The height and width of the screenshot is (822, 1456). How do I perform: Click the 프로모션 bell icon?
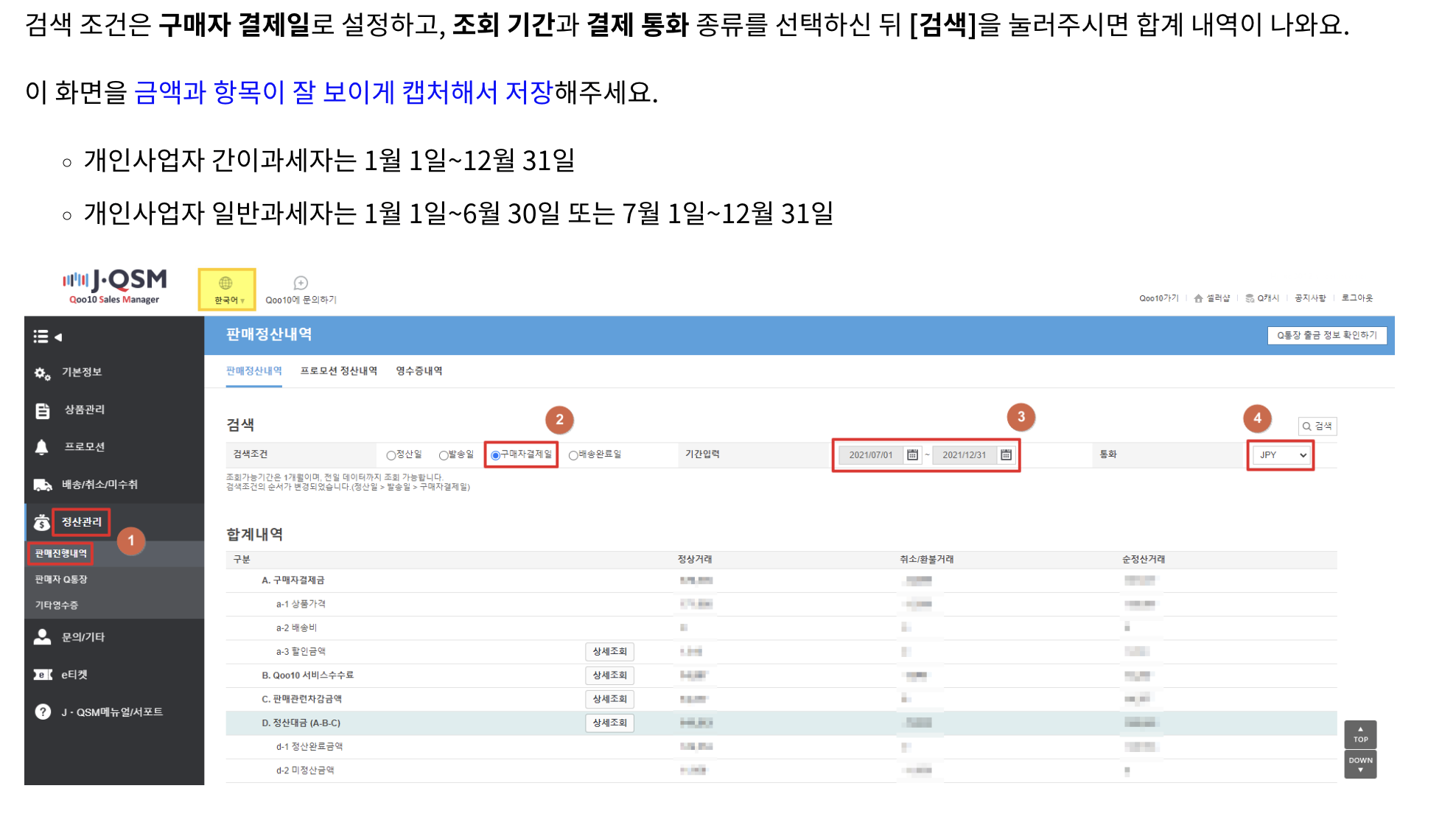pyautogui.click(x=42, y=448)
